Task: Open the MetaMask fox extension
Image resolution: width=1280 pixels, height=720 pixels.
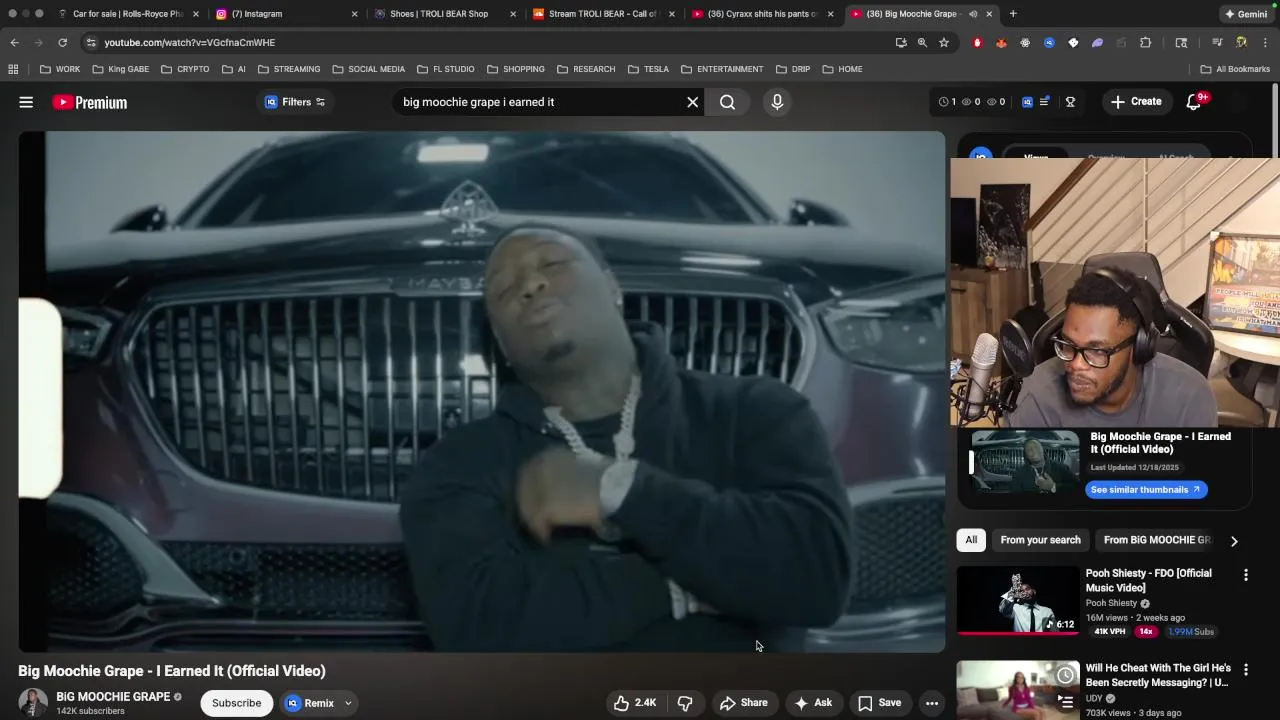Action: pos(1001,42)
